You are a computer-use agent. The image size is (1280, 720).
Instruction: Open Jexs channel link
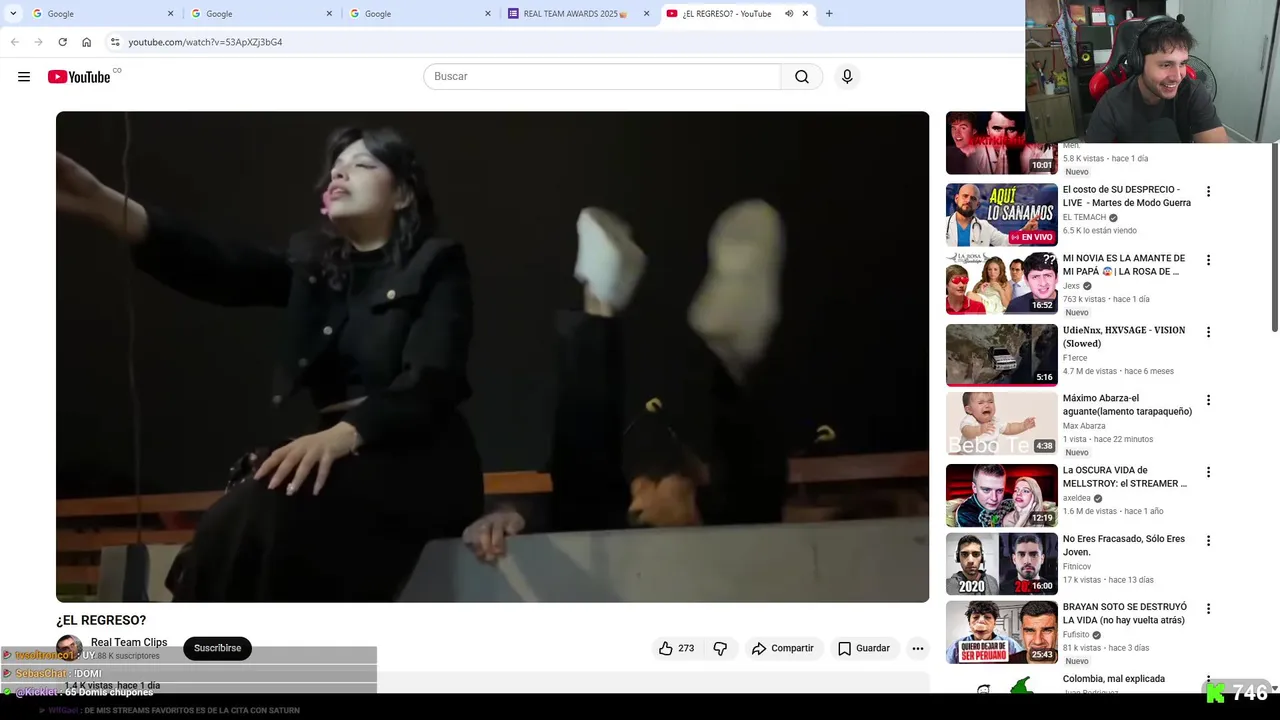1071,286
